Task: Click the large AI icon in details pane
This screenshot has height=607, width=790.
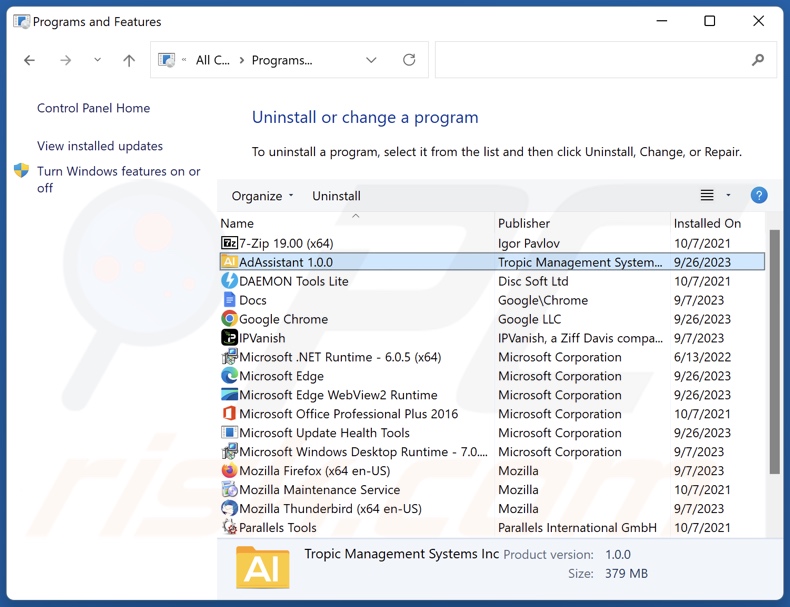Action: pos(262,568)
